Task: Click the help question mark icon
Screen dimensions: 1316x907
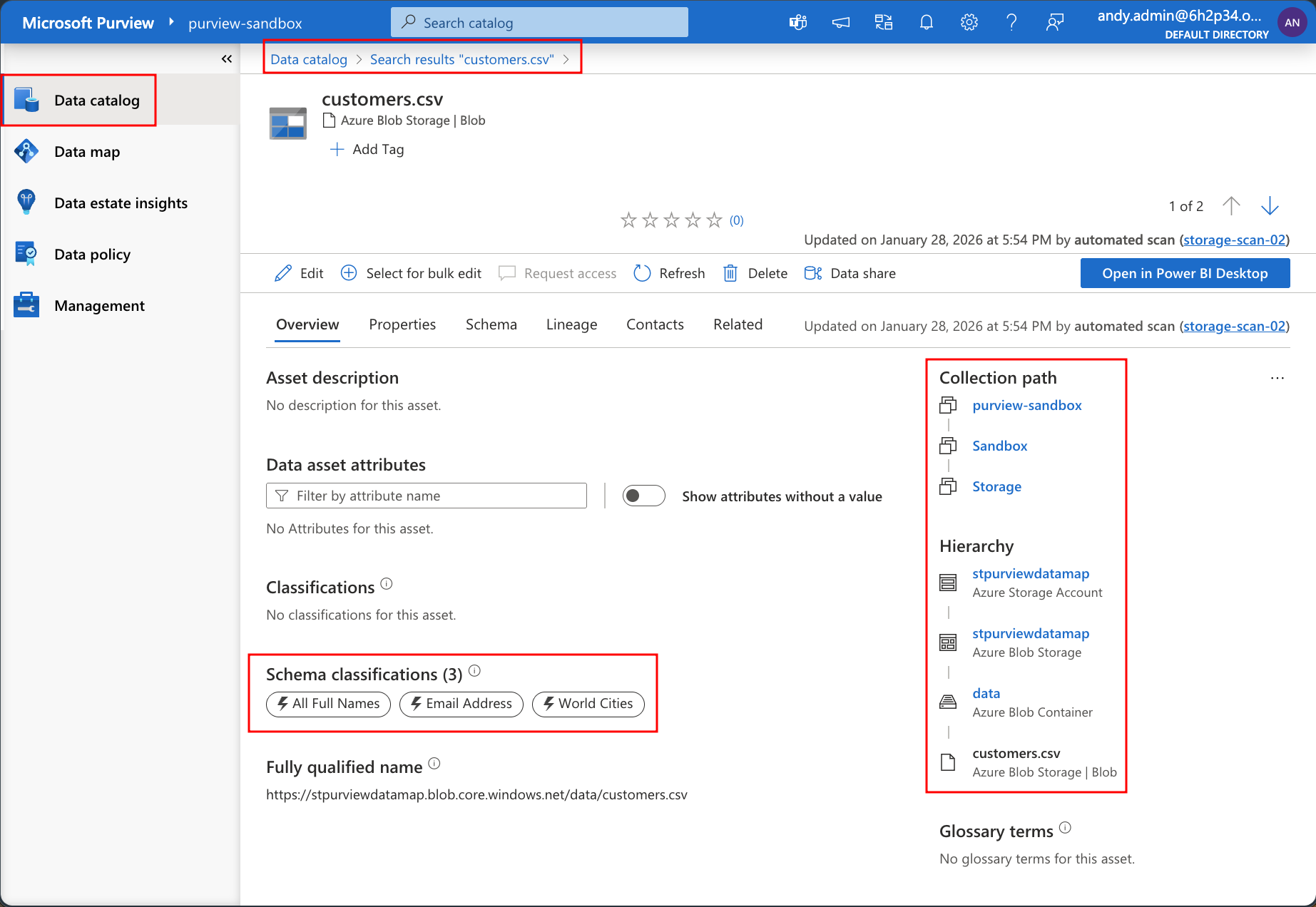Action: click(1011, 23)
